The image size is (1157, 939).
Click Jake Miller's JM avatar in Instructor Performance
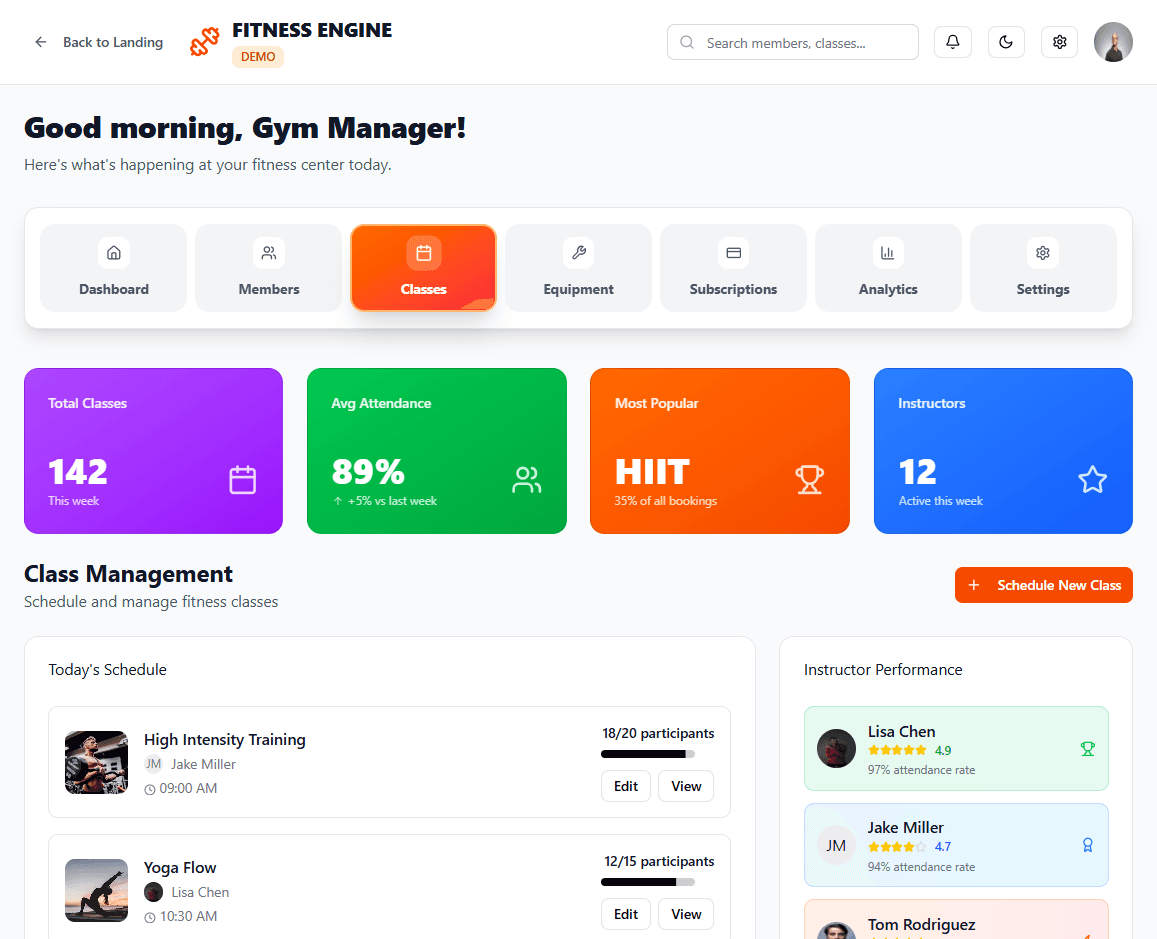(x=836, y=845)
